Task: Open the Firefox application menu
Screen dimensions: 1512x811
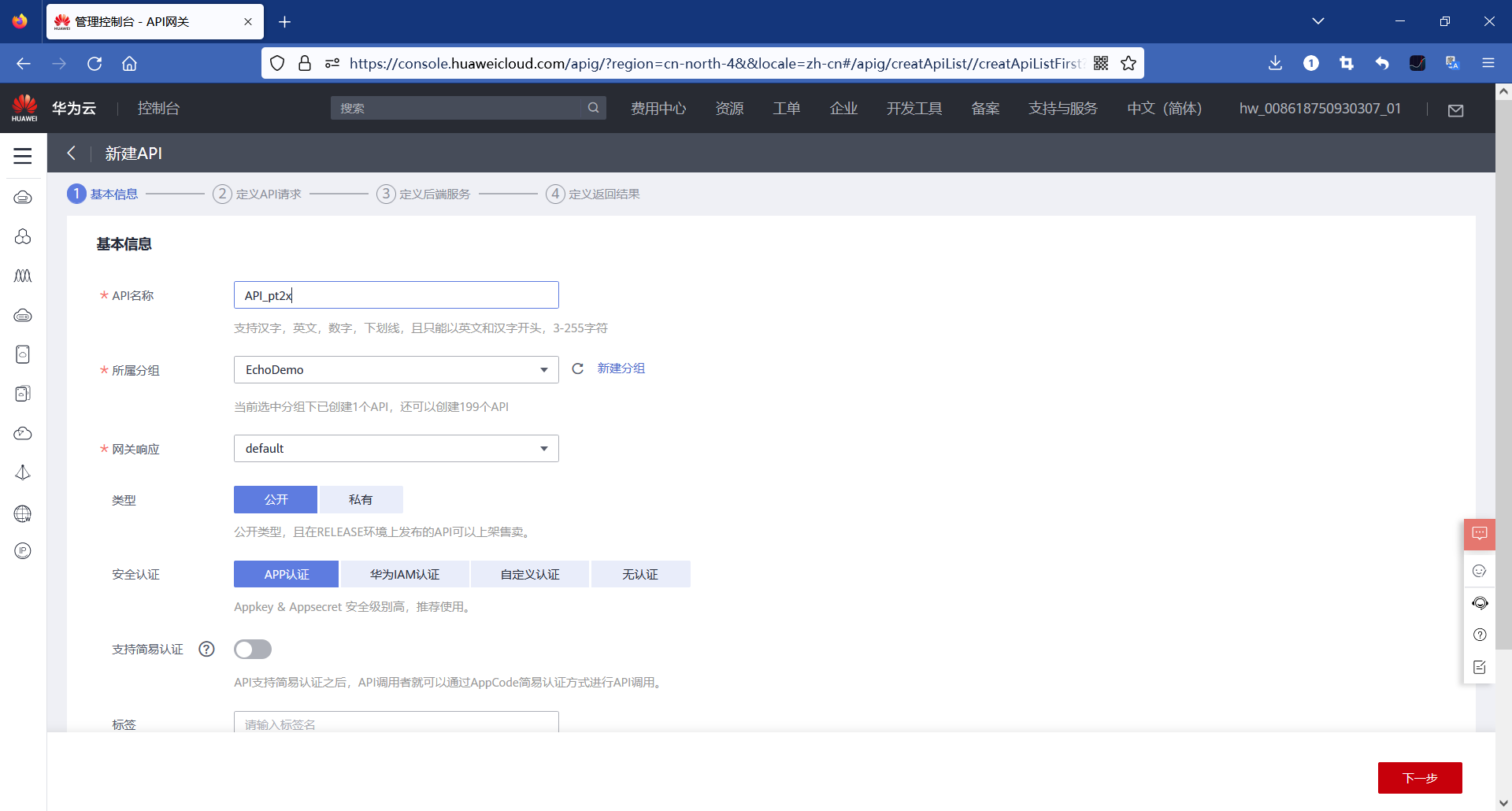Action: [1488, 63]
